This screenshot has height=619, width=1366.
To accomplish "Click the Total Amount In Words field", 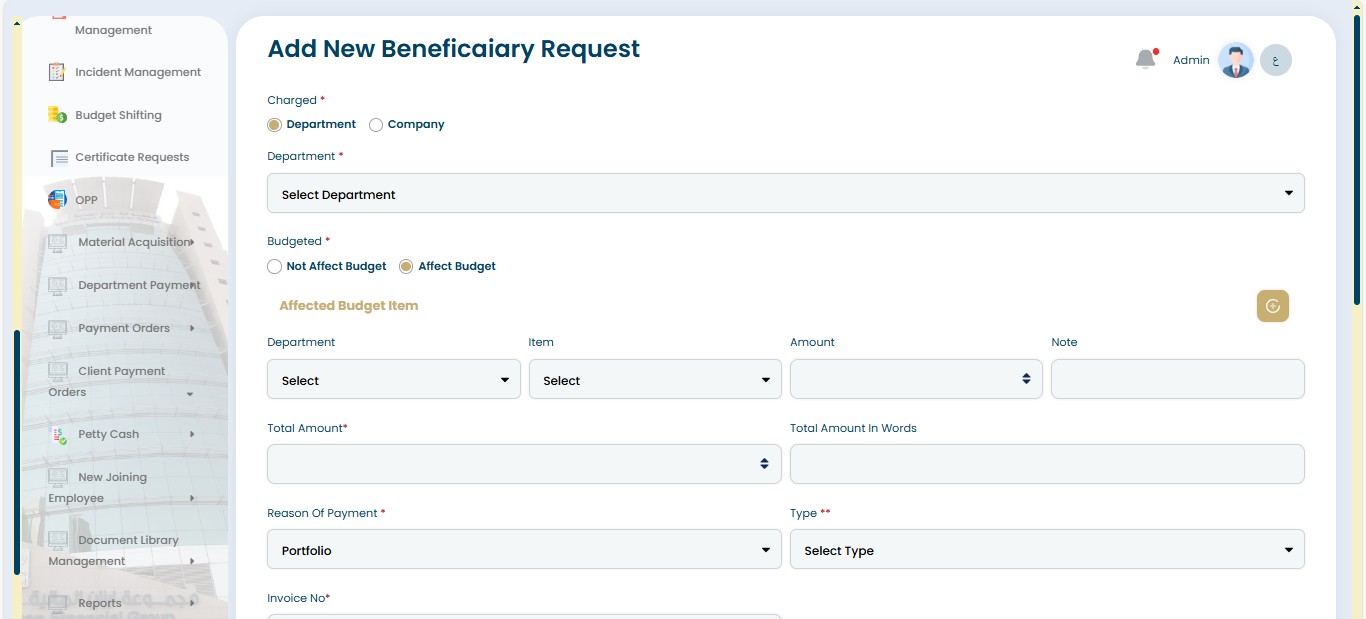I will click(1046, 464).
